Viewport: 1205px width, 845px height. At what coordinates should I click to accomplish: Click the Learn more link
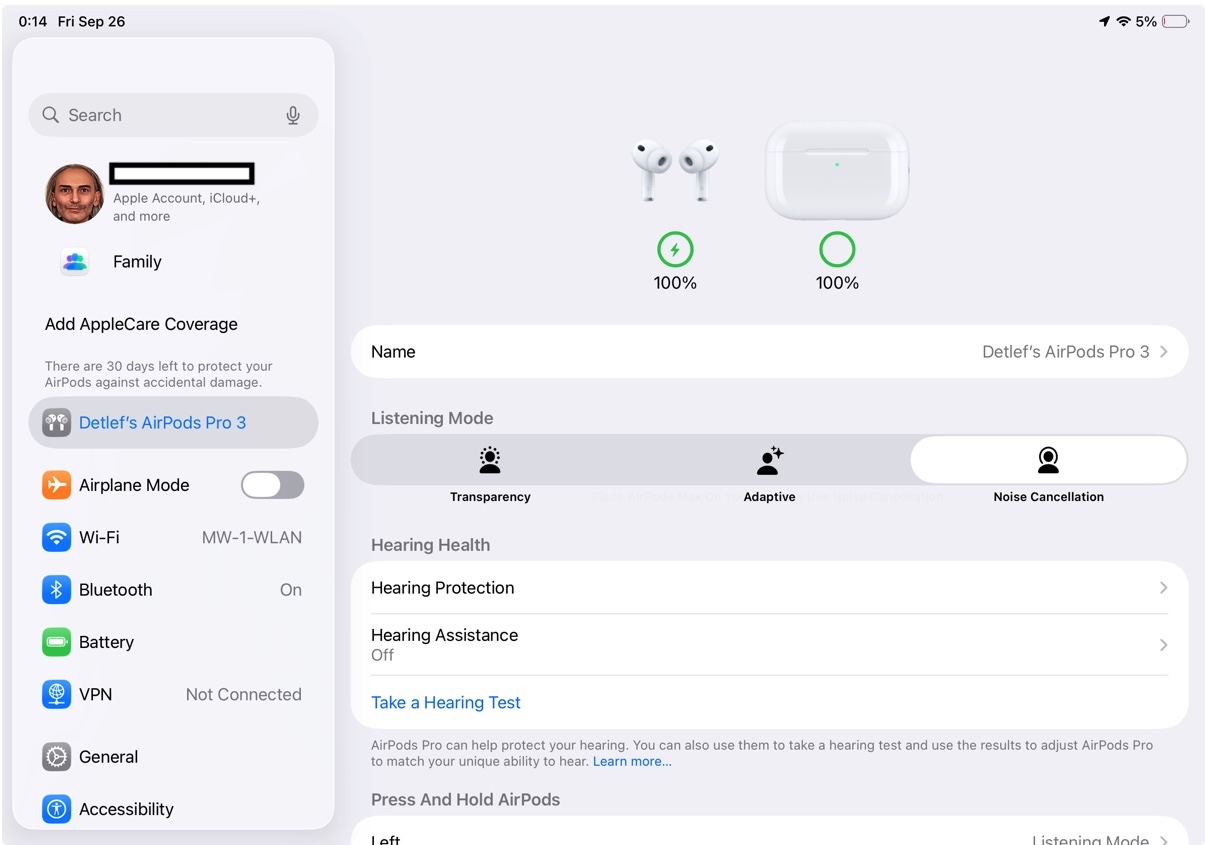click(x=632, y=762)
